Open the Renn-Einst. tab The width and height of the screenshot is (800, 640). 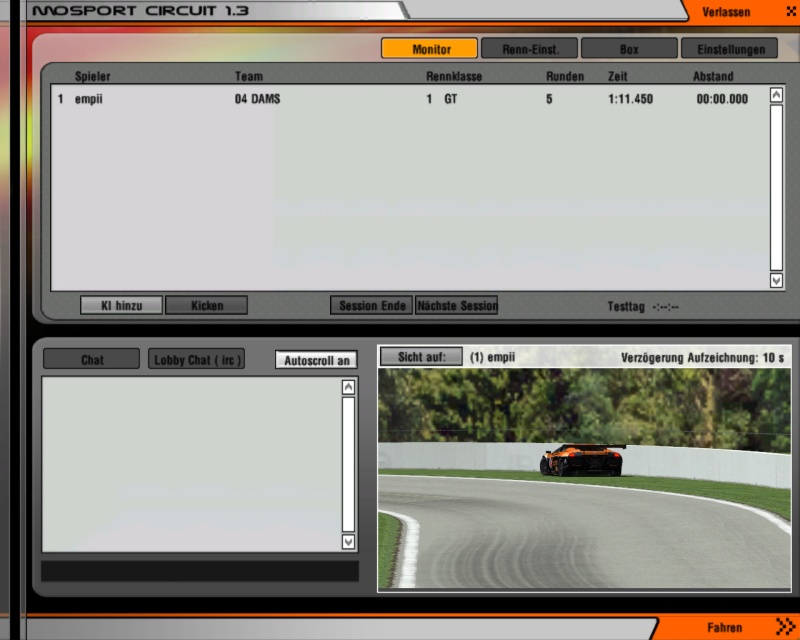tap(528, 48)
